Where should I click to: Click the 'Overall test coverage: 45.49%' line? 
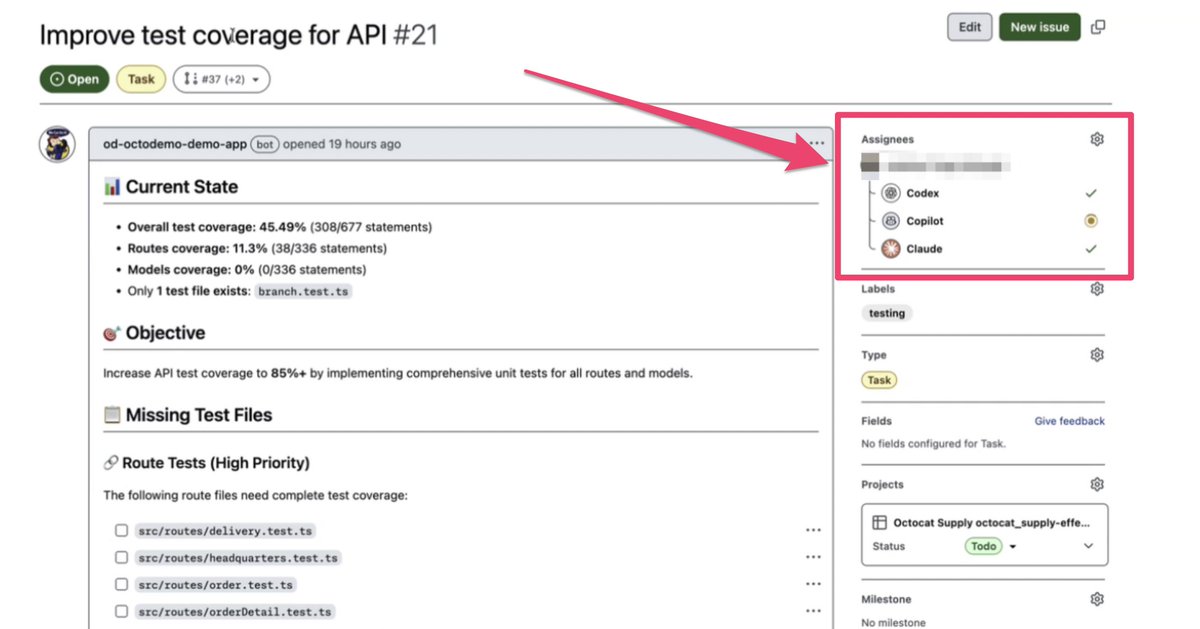(x=278, y=227)
